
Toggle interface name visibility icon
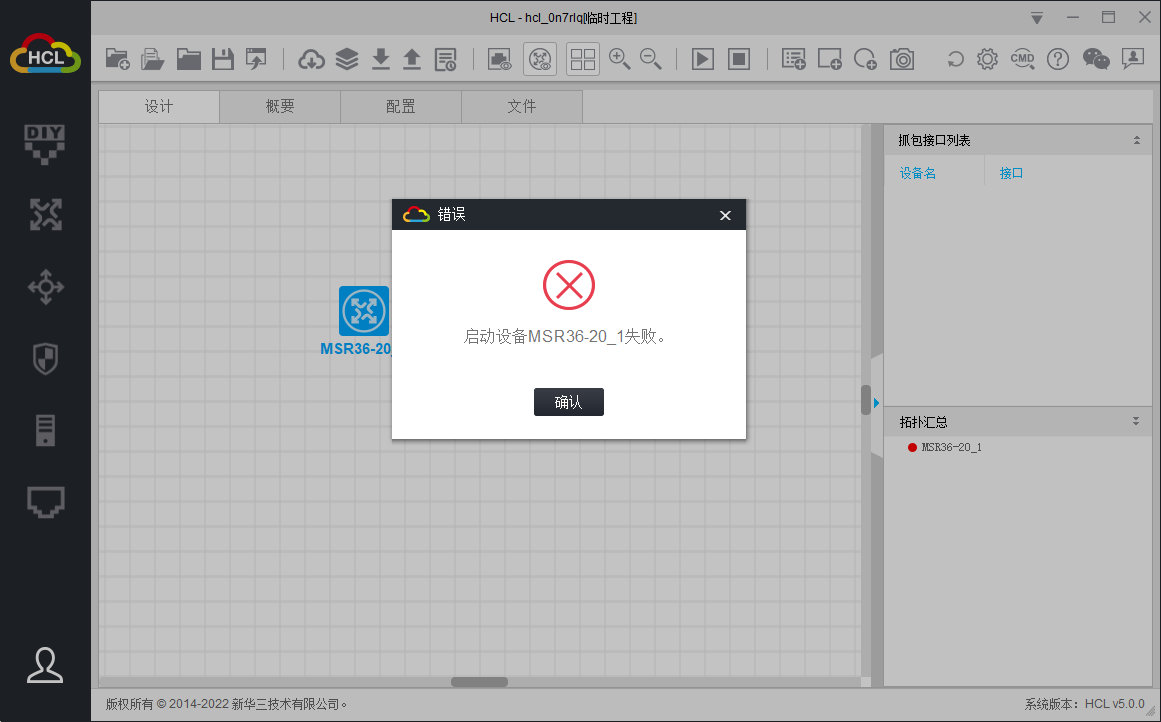pos(540,59)
